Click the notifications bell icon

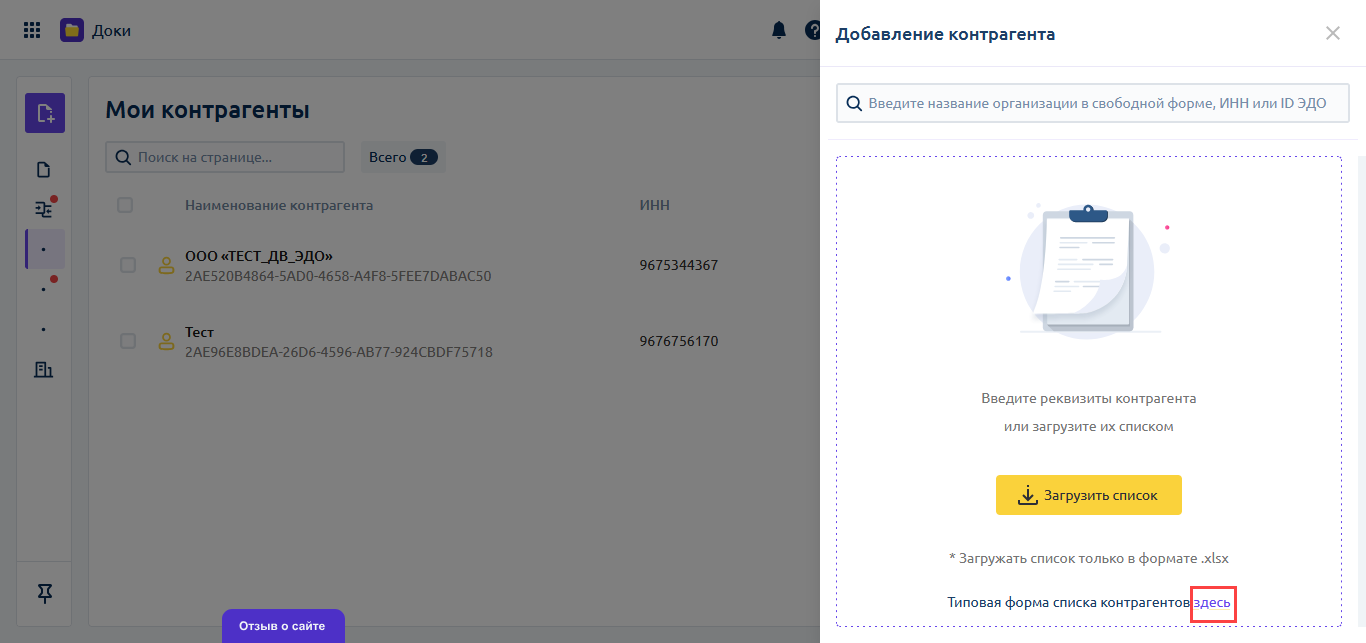[x=779, y=30]
